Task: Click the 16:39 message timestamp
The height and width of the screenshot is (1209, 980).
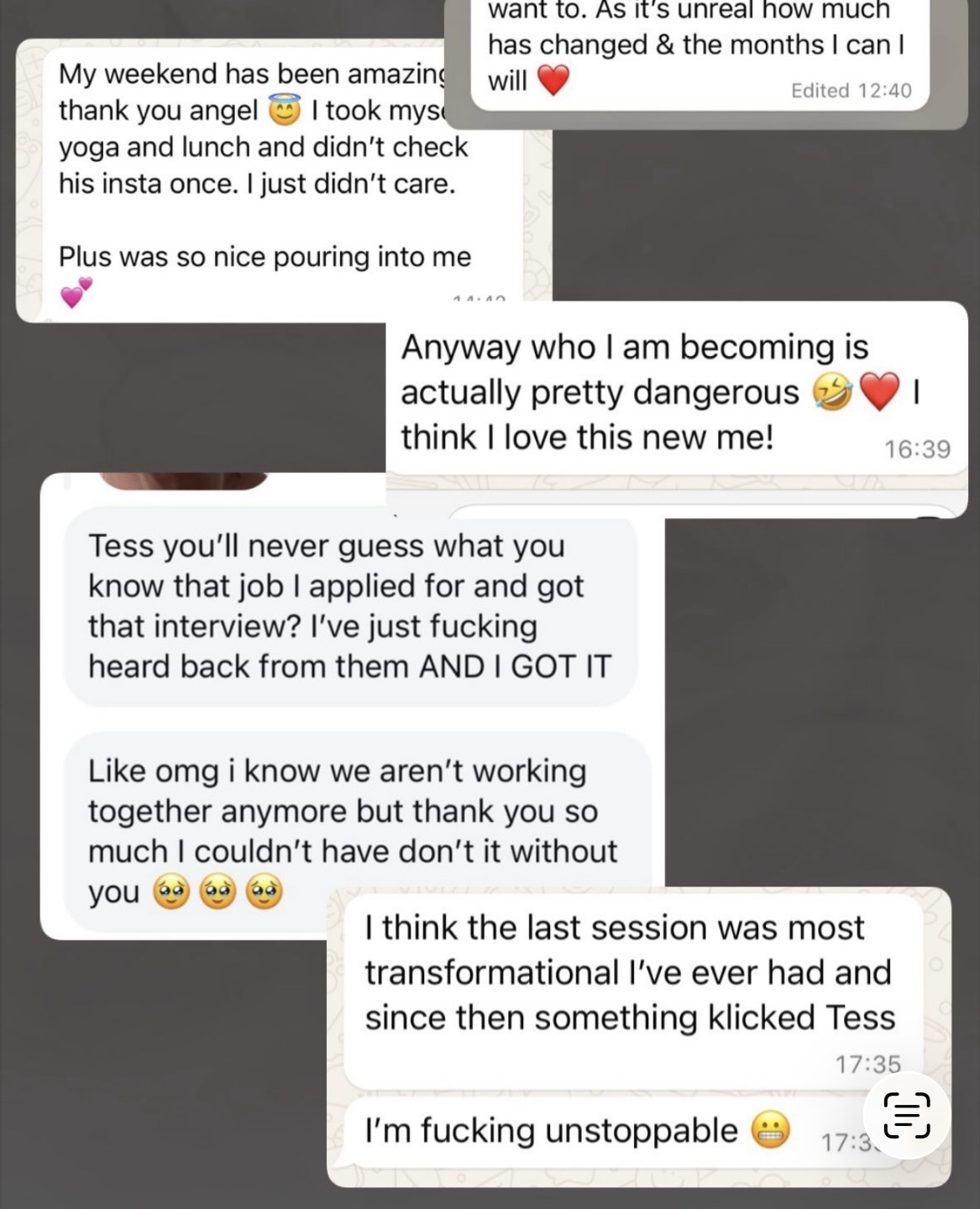Action: pos(917,449)
